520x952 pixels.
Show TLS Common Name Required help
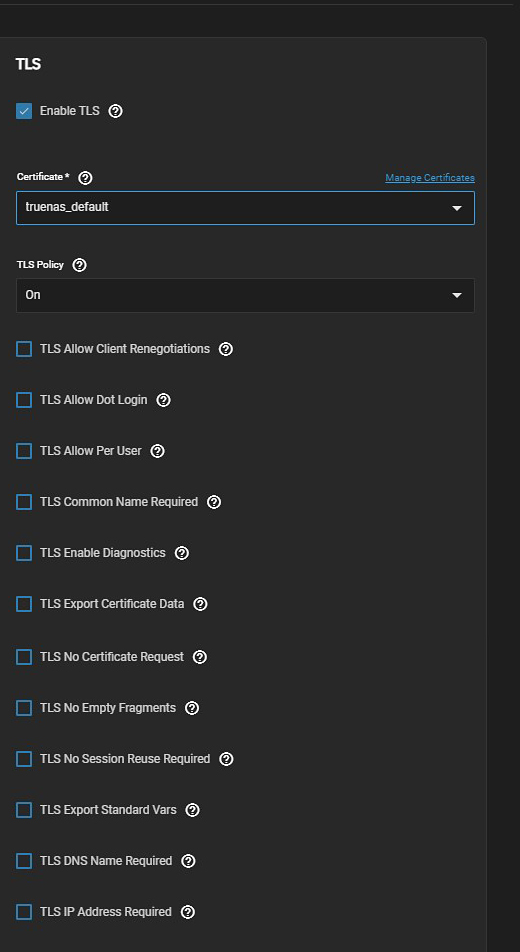click(x=214, y=502)
